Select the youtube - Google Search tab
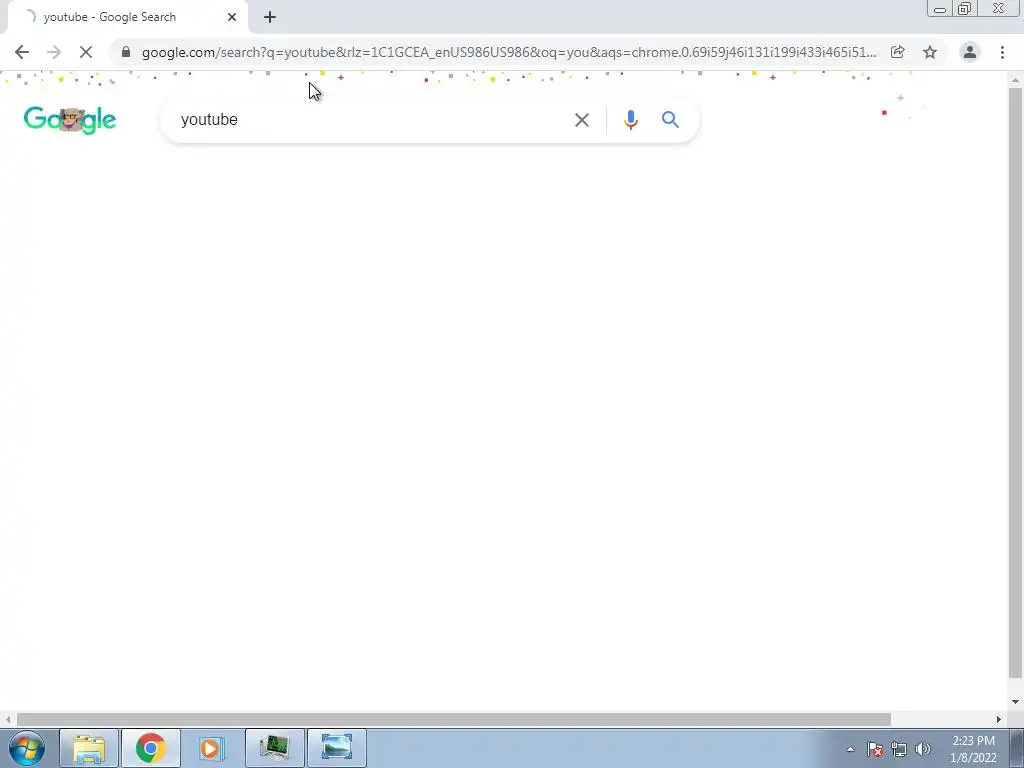 pyautogui.click(x=127, y=17)
